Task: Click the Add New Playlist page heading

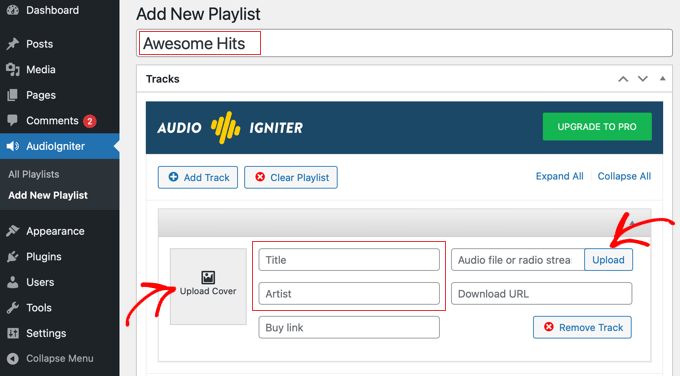Action: 198,14
